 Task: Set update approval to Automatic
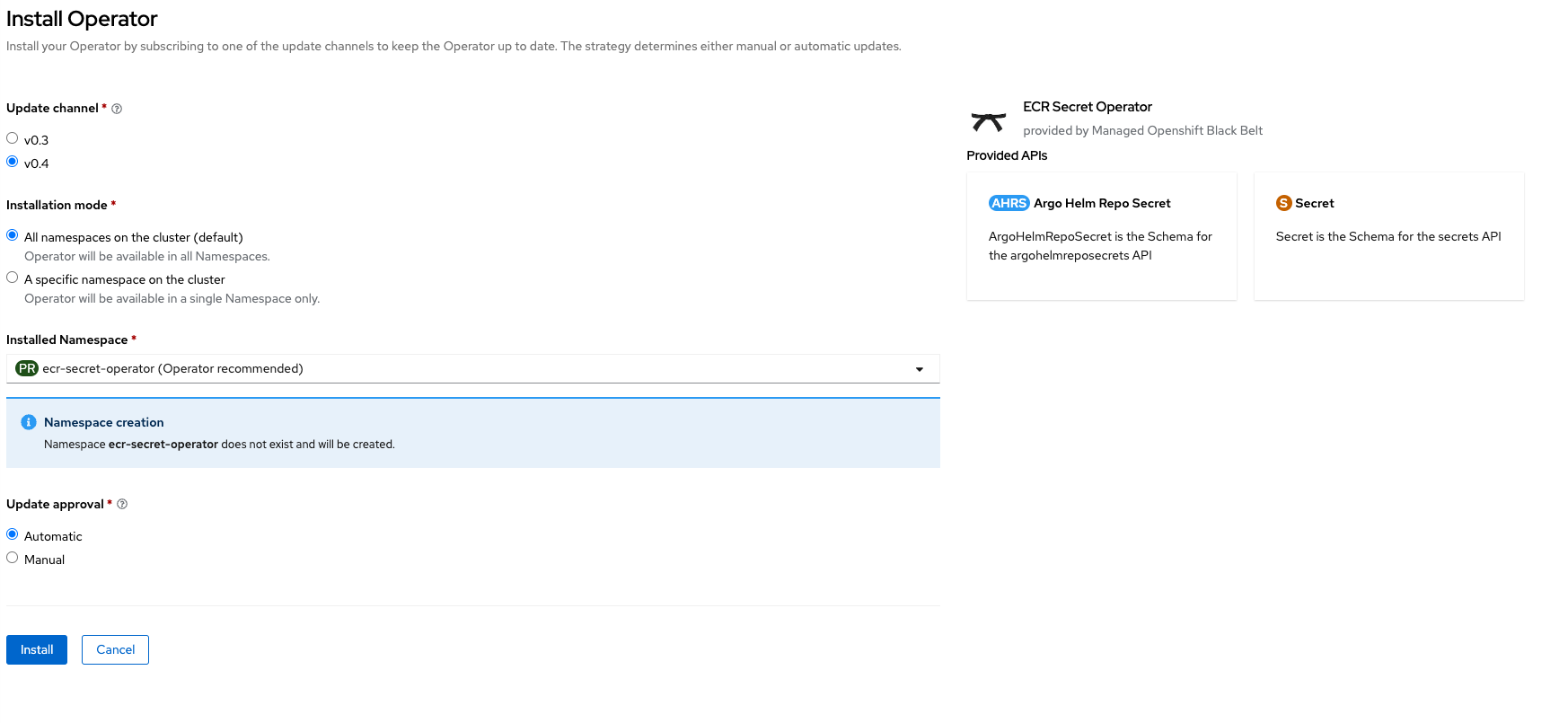[13, 534]
